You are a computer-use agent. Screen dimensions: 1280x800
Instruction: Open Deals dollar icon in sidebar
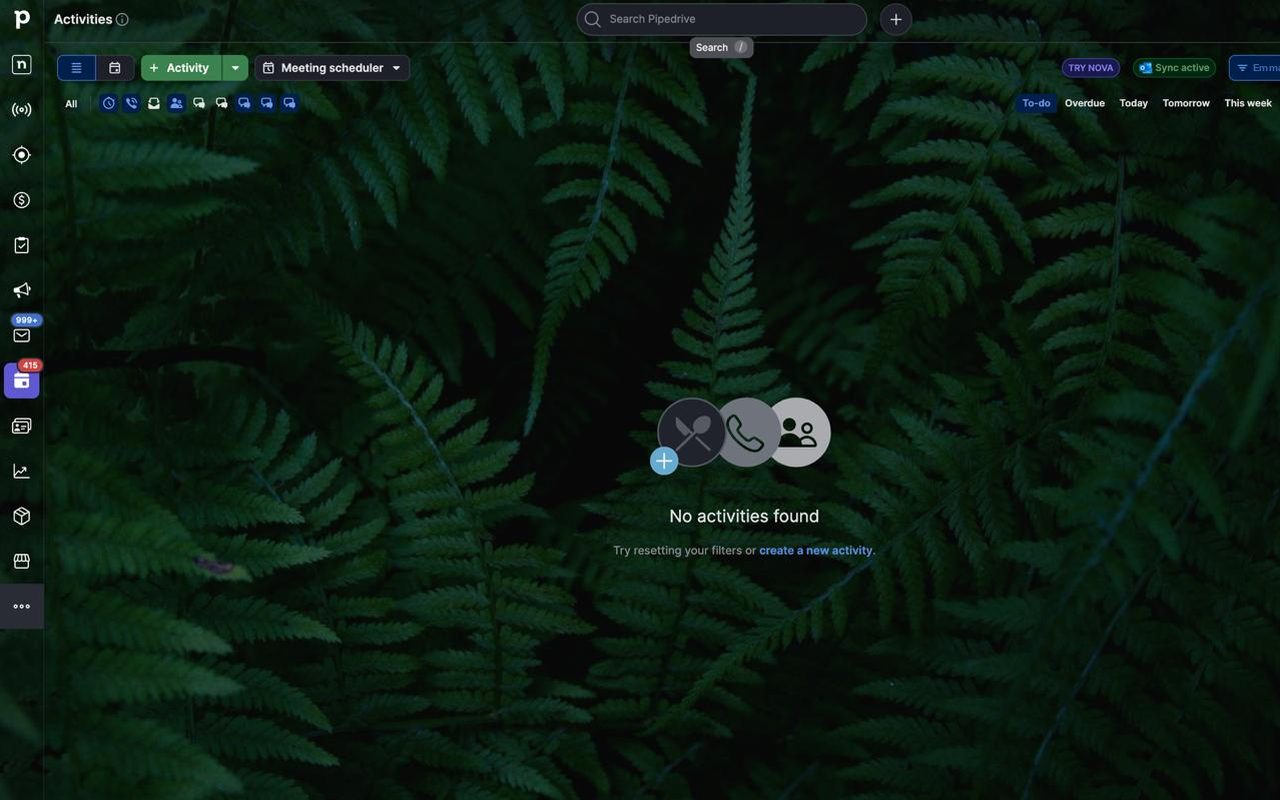[22, 200]
